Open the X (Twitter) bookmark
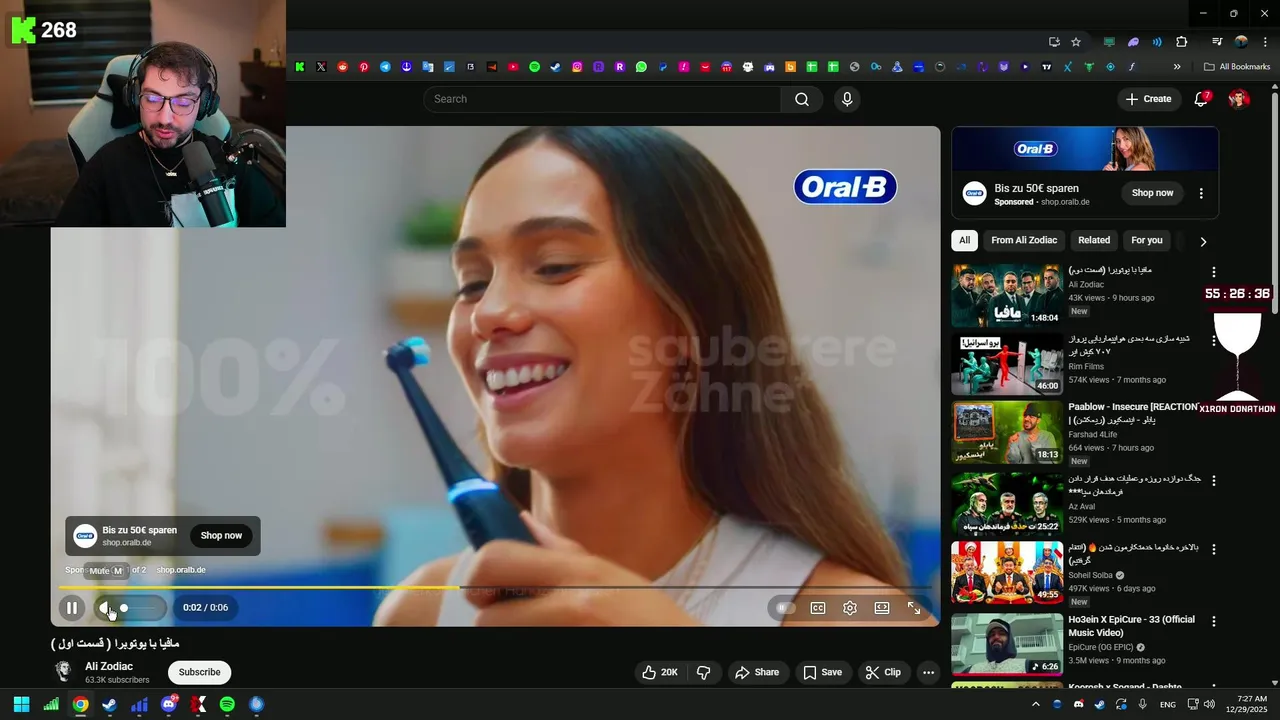The image size is (1280, 720). coord(321,67)
